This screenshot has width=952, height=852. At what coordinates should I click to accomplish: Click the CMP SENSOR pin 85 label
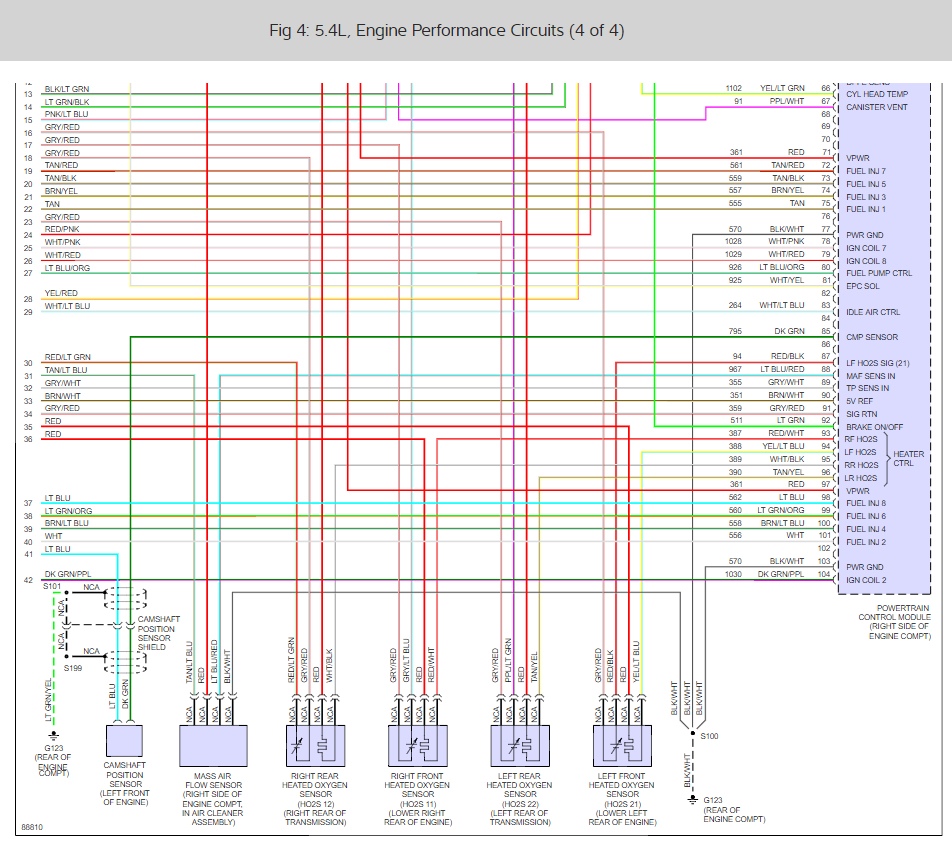(872, 337)
